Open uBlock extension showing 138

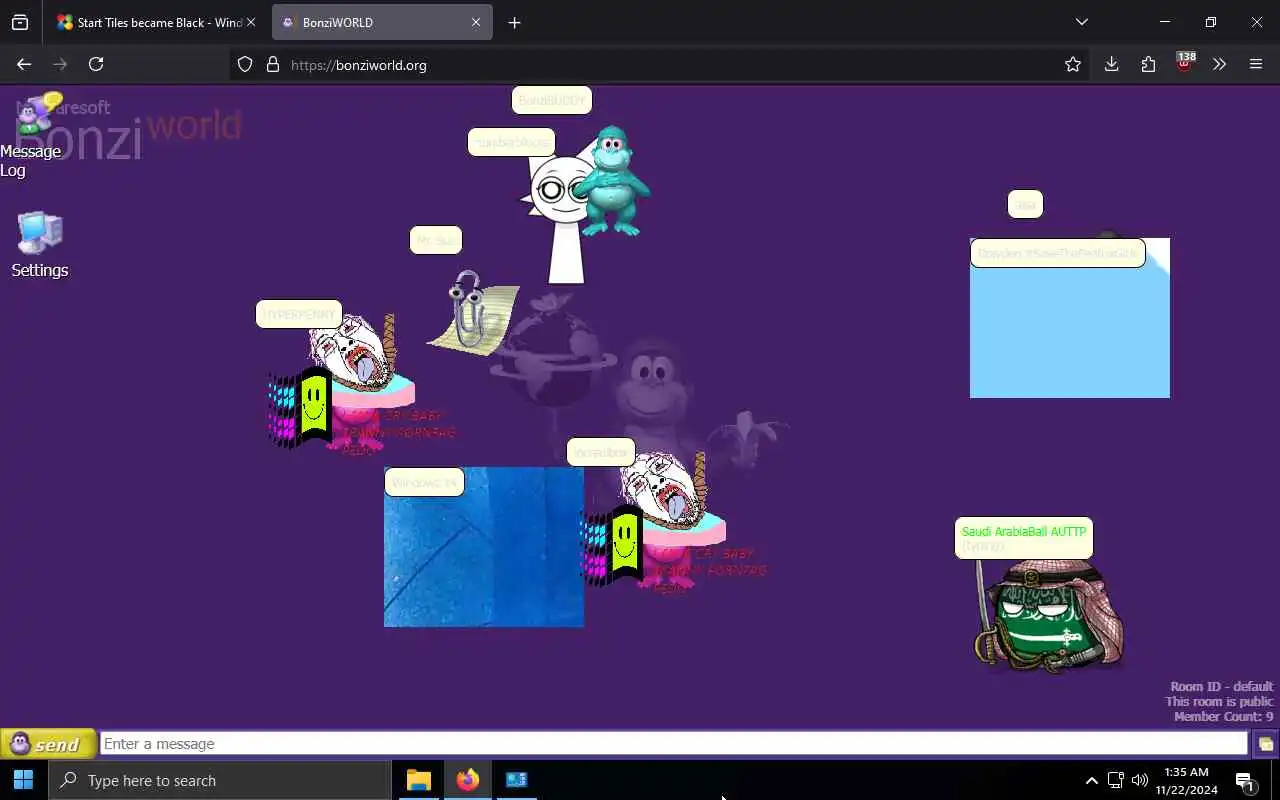click(x=1185, y=63)
